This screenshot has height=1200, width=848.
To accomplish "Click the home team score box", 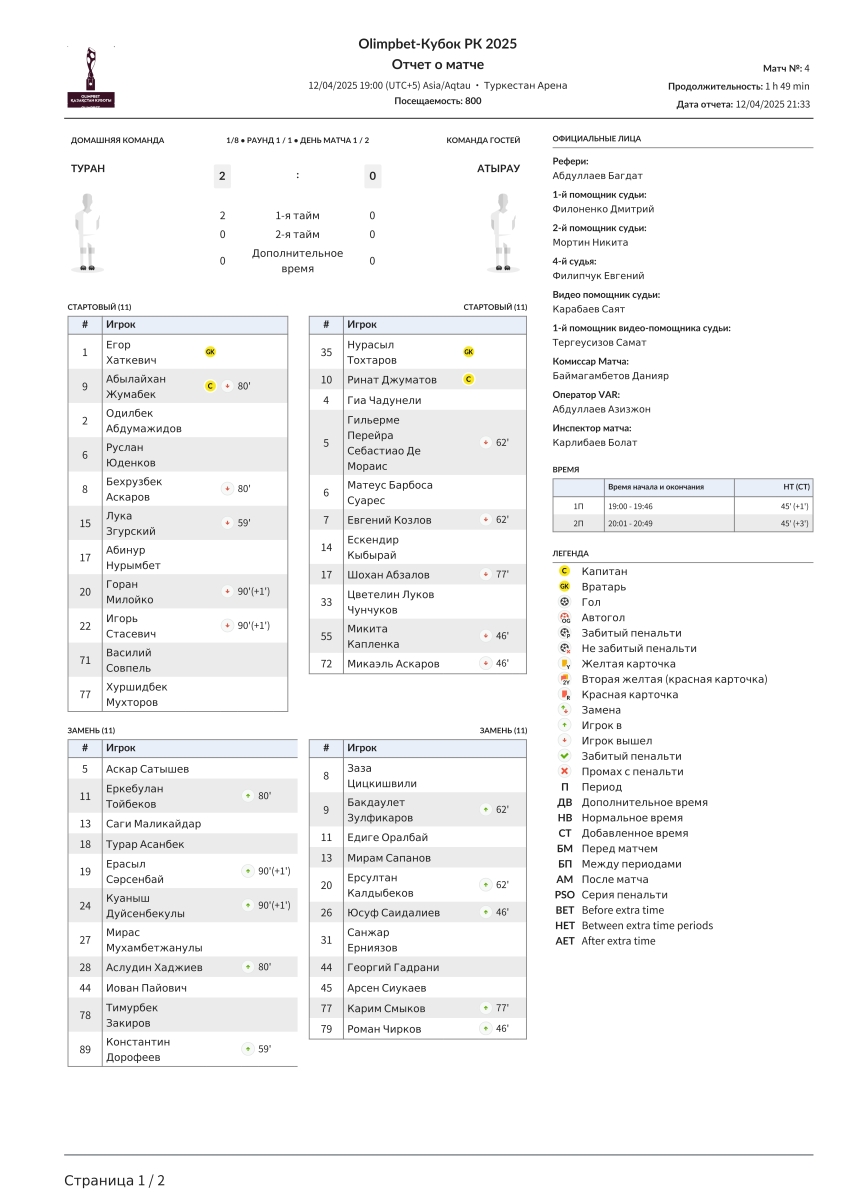I will coord(222,177).
